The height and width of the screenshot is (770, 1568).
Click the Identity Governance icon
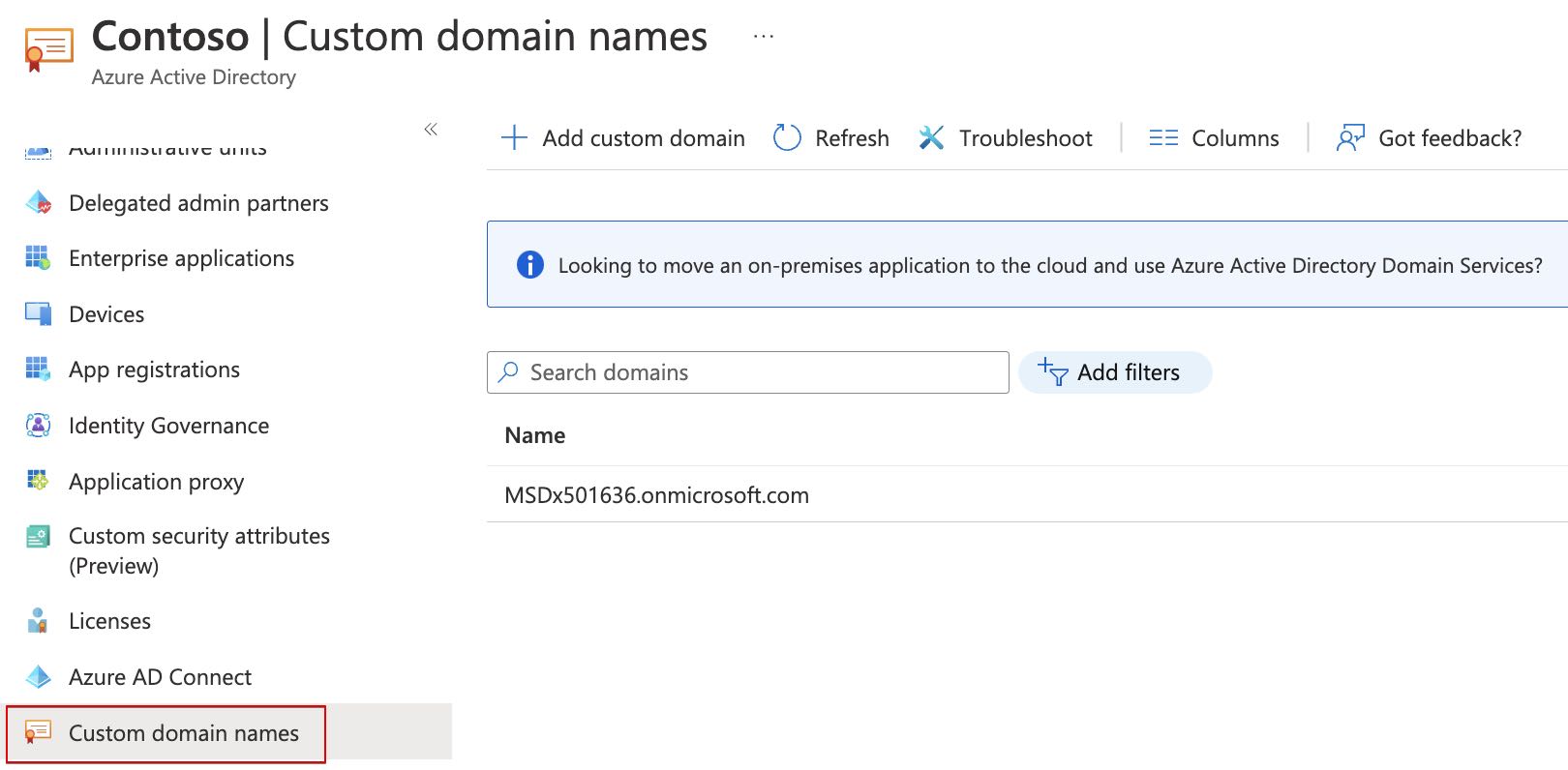tap(38, 426)
